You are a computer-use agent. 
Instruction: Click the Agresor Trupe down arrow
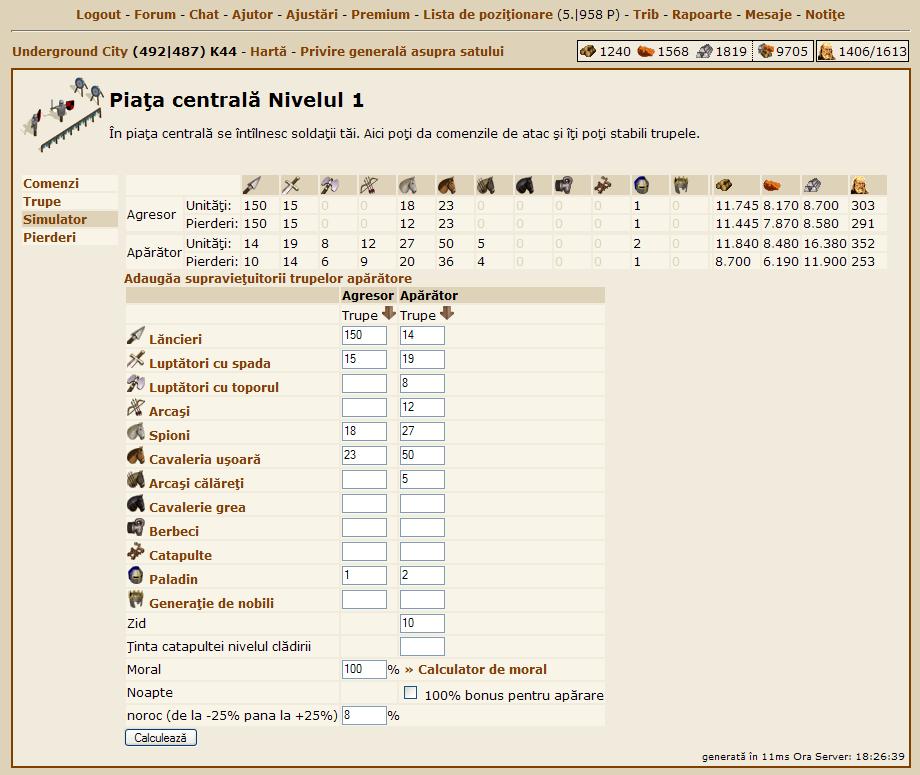(389, 314)
